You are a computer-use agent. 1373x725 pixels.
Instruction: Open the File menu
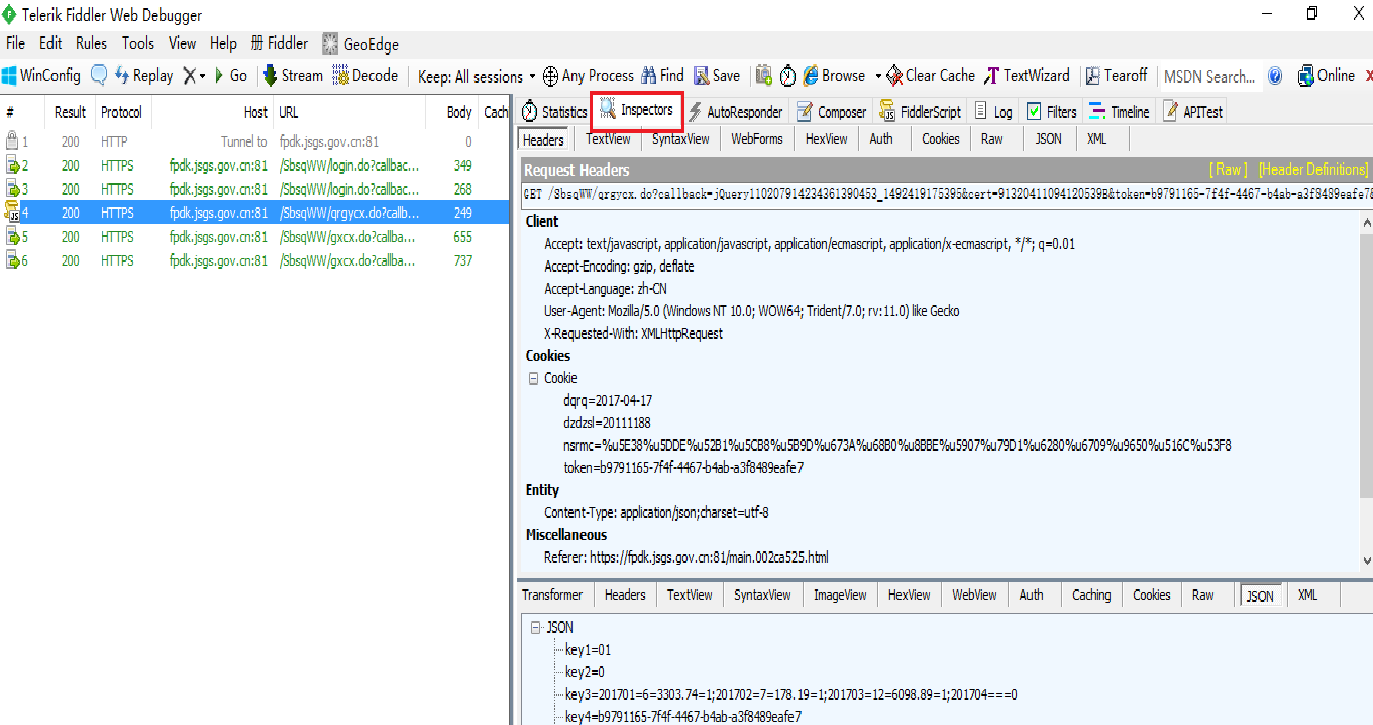tap(15, 43)
